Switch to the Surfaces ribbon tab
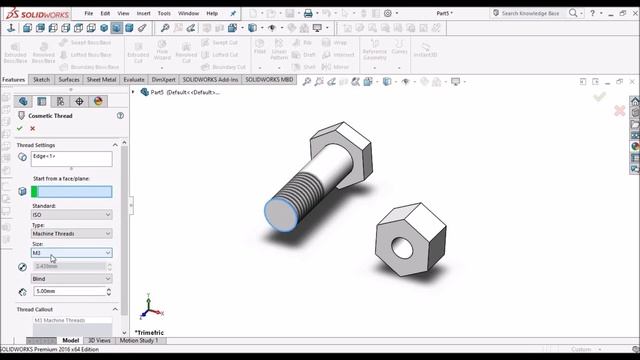This screenshot has width=640, height=360. point(69,80)
